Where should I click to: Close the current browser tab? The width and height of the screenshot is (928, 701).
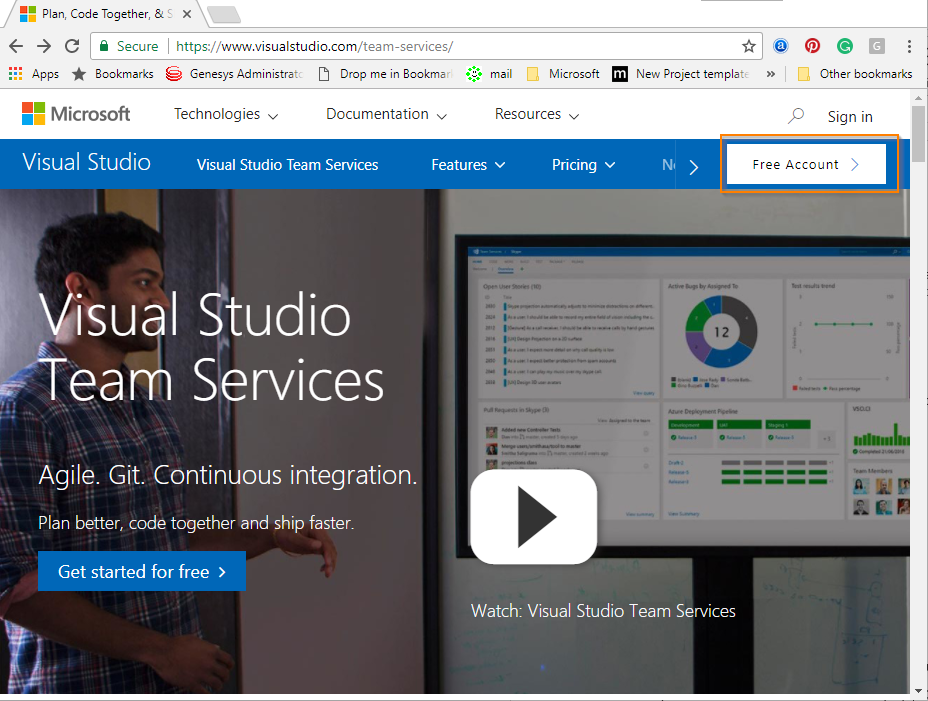point(186,14)
